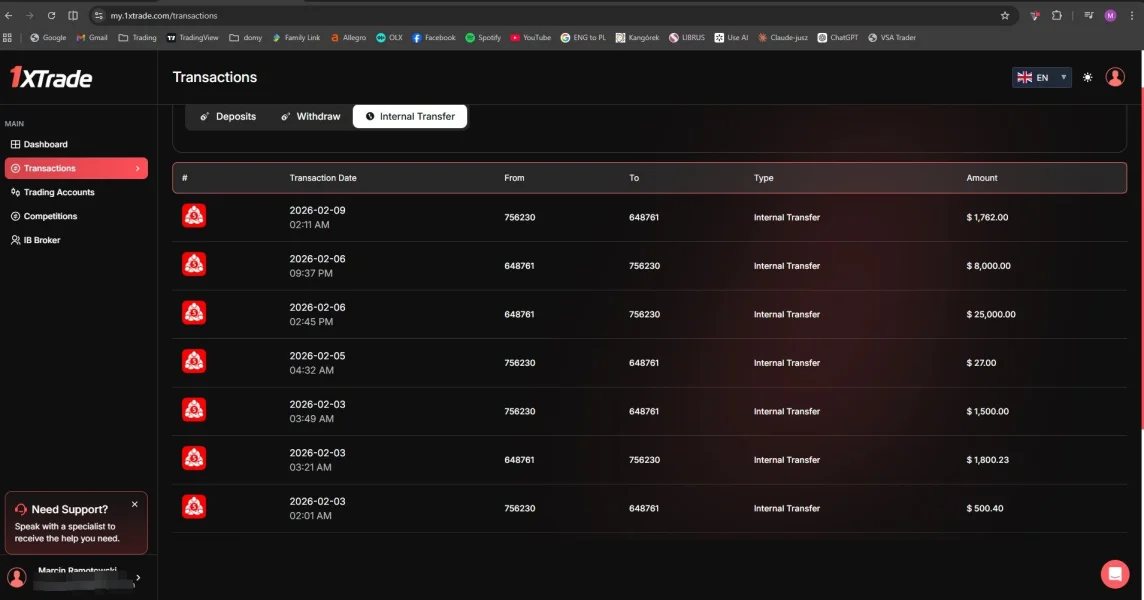Open Dashboard from the sidebar
This screenshot has width=1144, height=600.
click(x=46, y=145)
